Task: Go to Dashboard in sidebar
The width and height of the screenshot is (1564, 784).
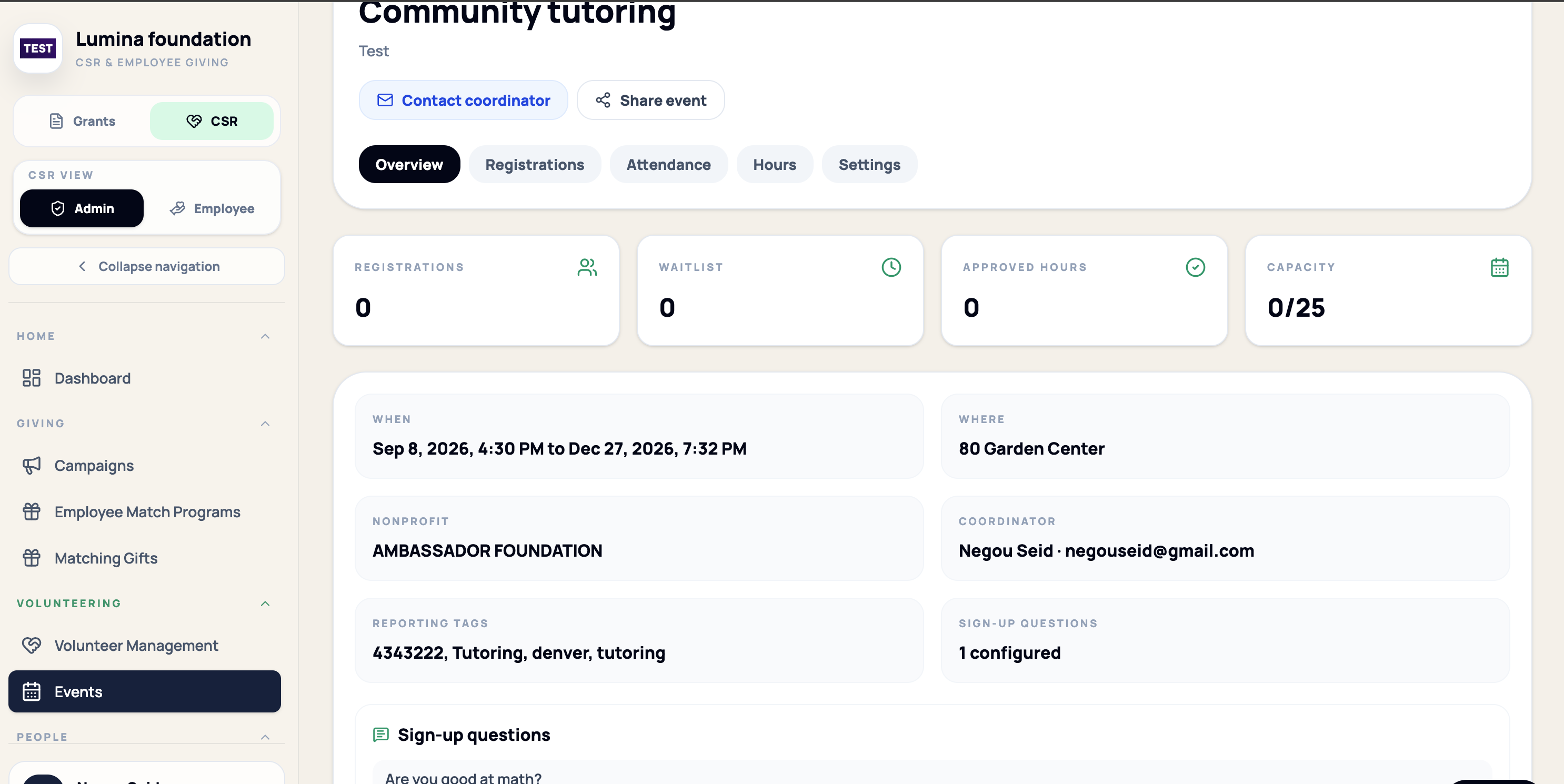Action: click(145, 378)
